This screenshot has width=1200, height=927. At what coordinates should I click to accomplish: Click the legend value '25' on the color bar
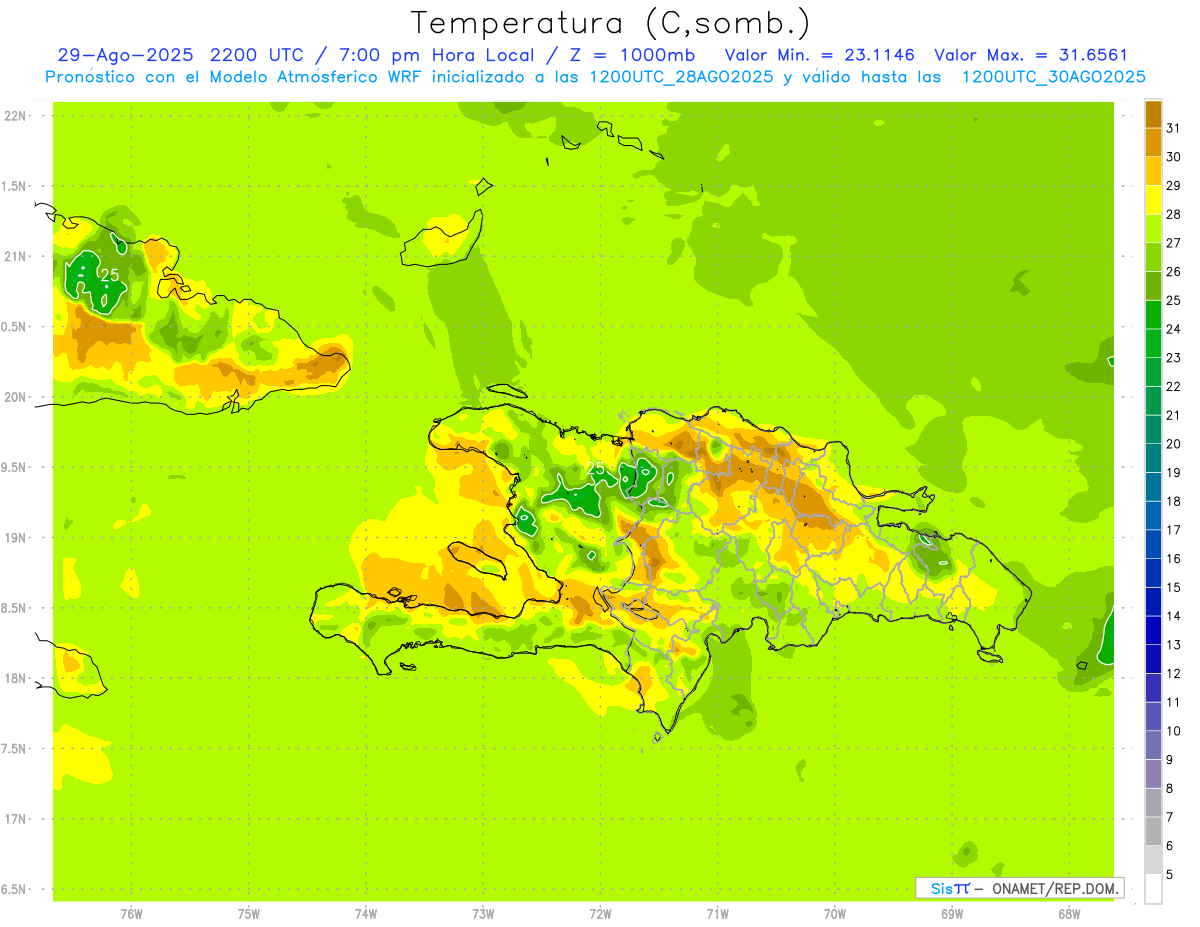pos(1173,300)
